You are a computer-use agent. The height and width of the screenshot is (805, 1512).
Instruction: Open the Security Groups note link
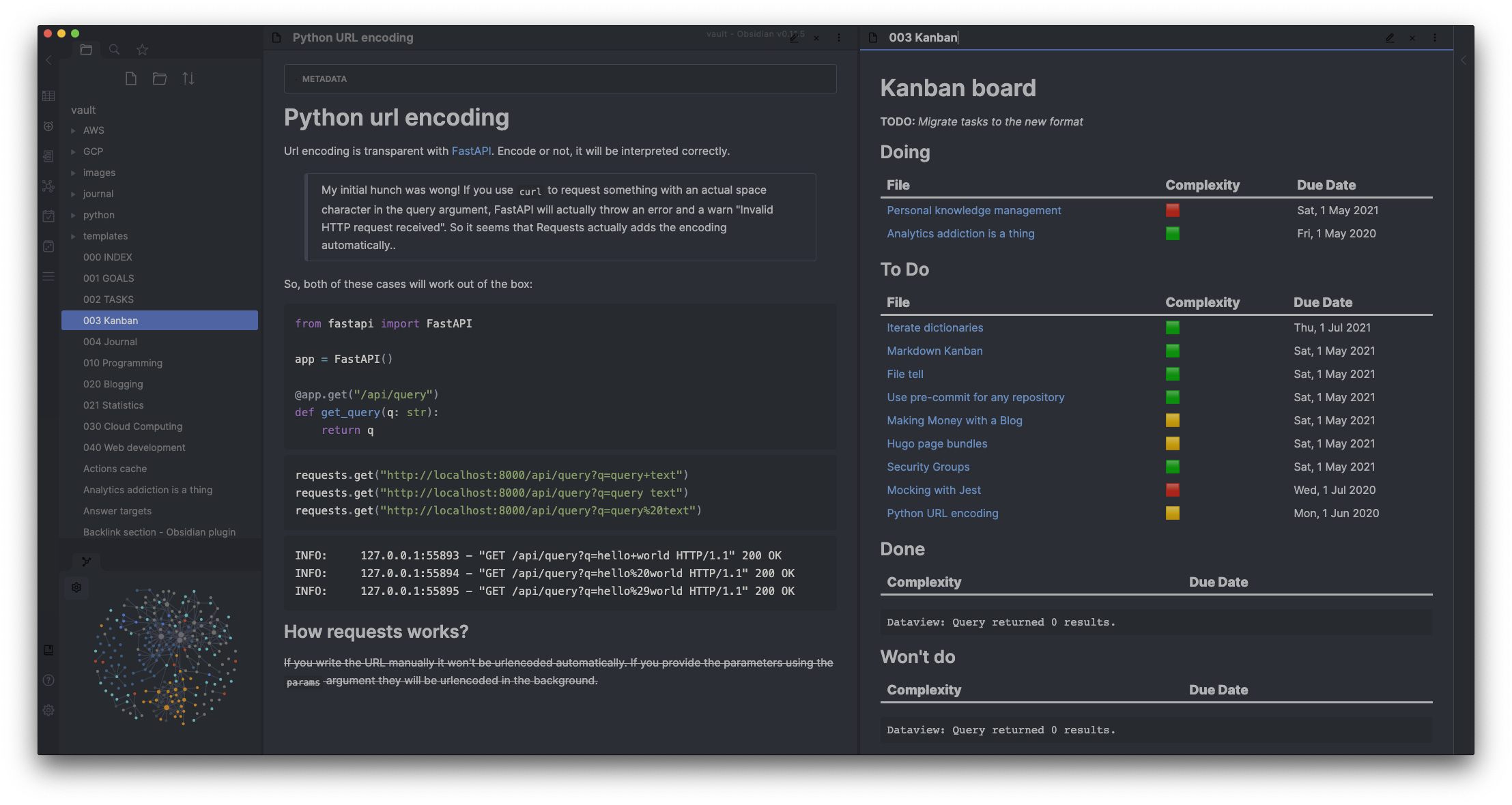tap(928, 467)
